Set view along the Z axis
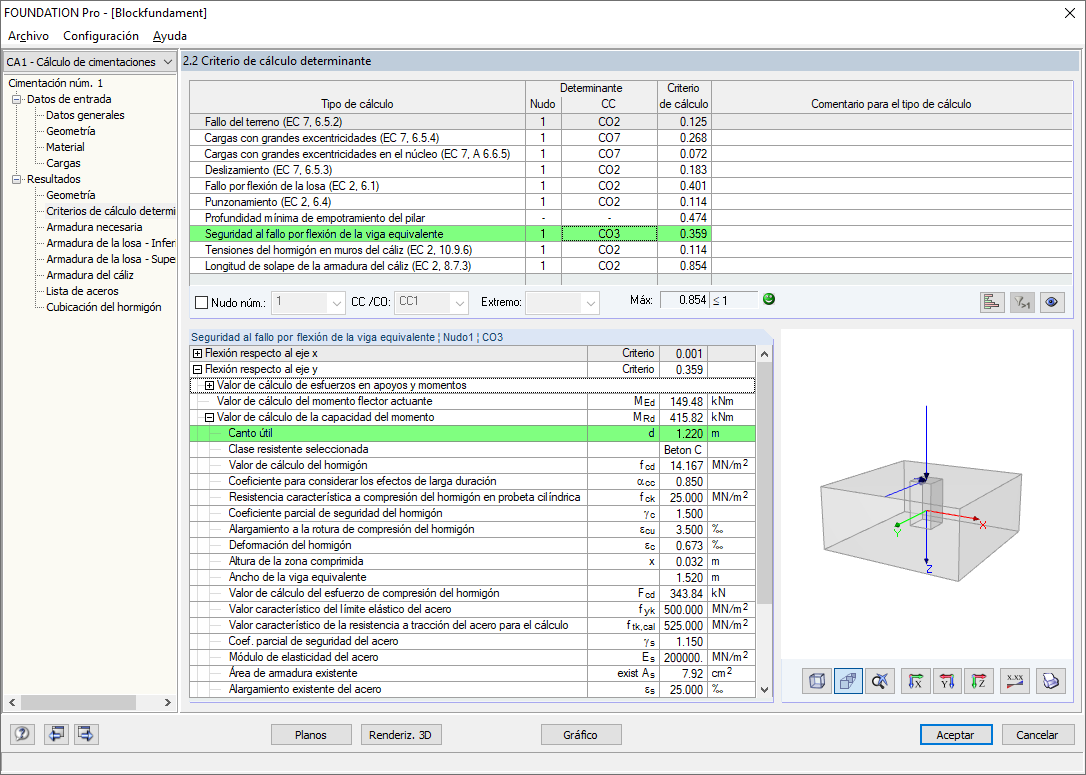This screenshot has width=1086, height=775. (x=979, y=681)
